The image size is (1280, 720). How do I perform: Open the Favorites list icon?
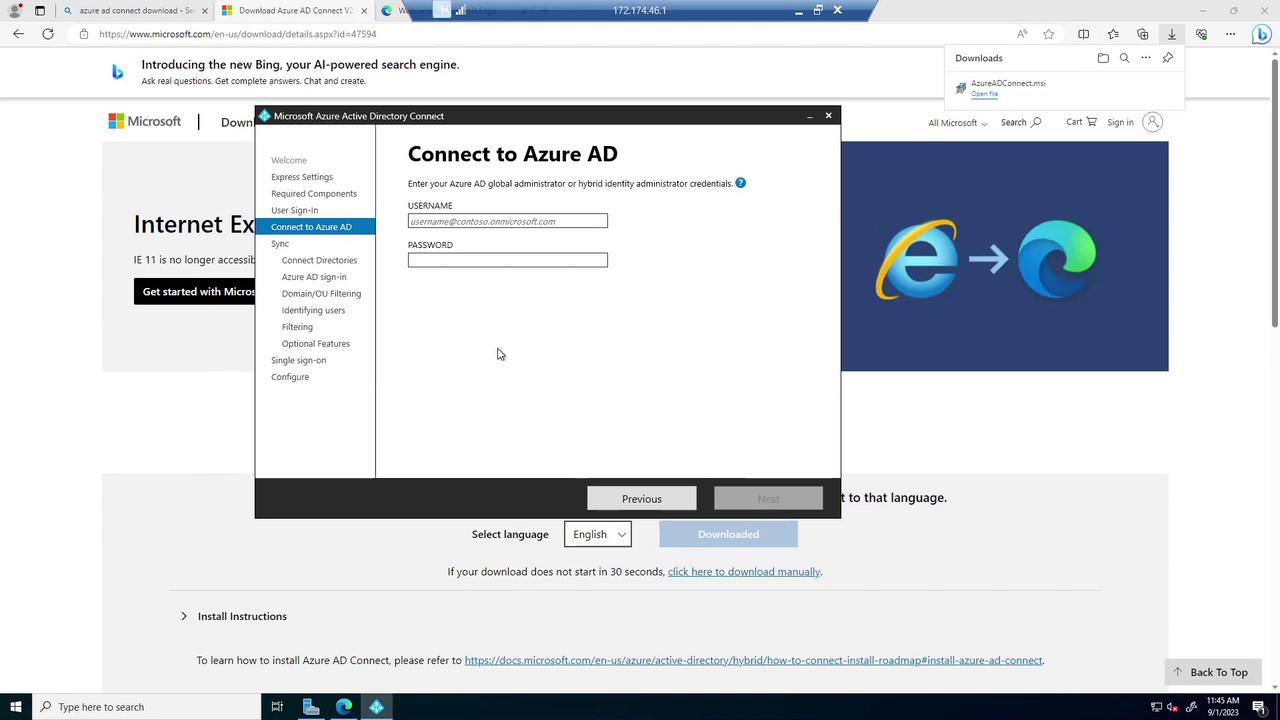(1113, 34)
